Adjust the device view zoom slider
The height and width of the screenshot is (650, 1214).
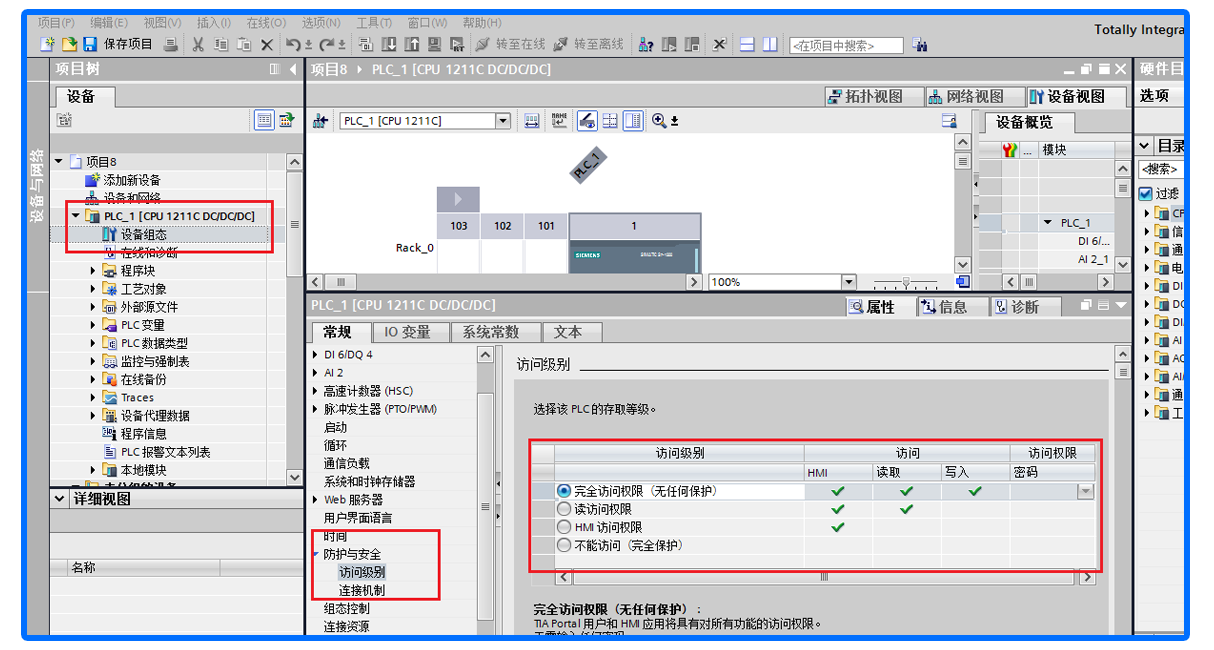[x=906, y=283]
